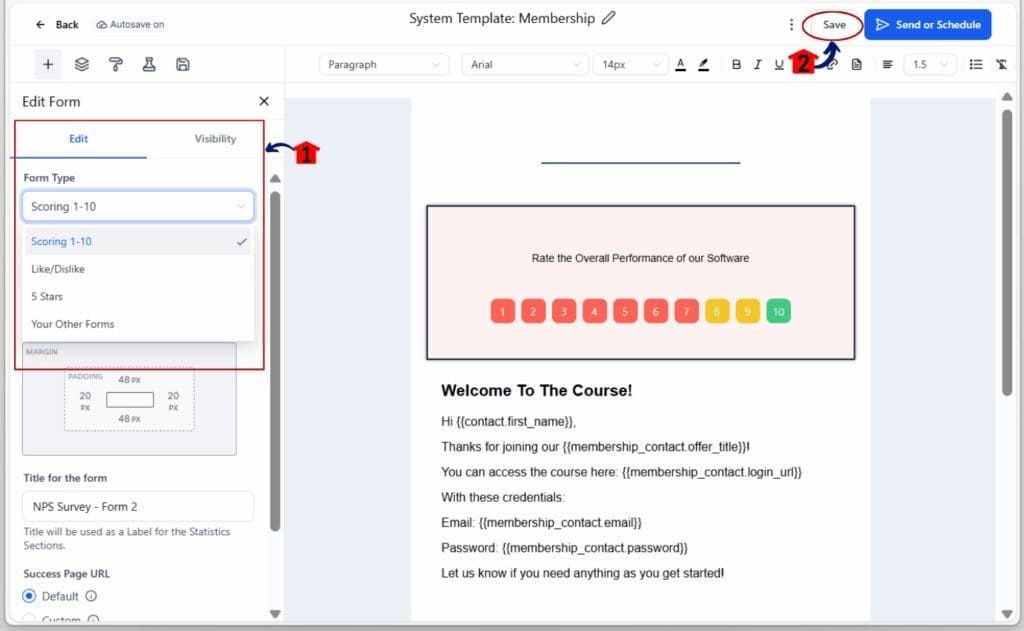This screenshot has width=1024, height=631.
Task: Click the survey heading text
Action: (x=640, y=258)
